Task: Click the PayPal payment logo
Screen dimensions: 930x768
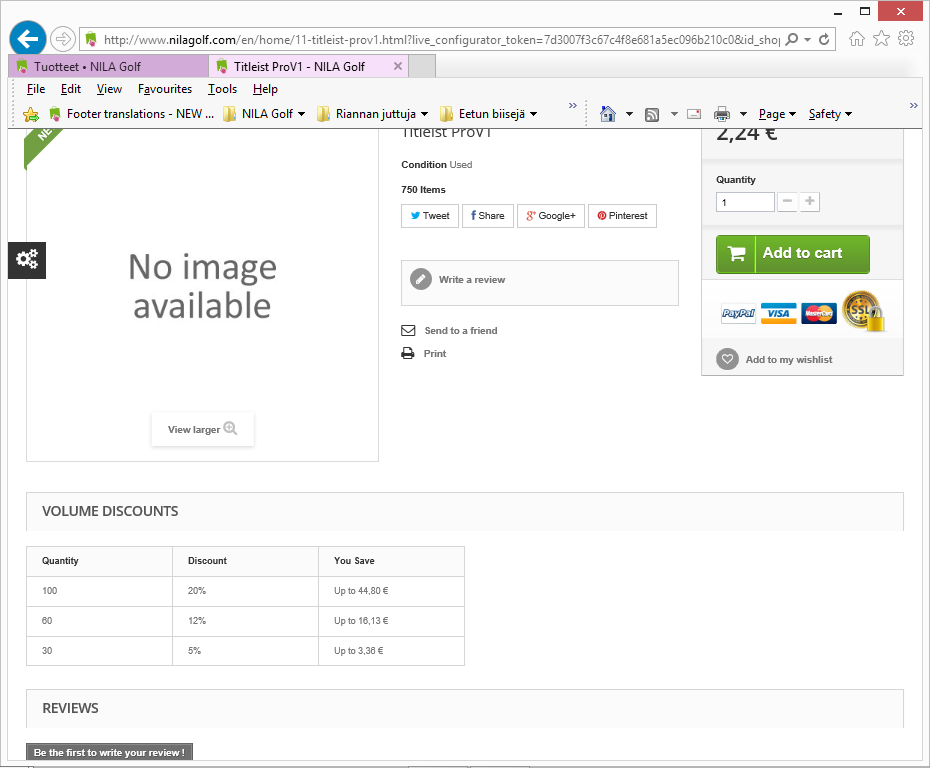Action: coord(738,313)
